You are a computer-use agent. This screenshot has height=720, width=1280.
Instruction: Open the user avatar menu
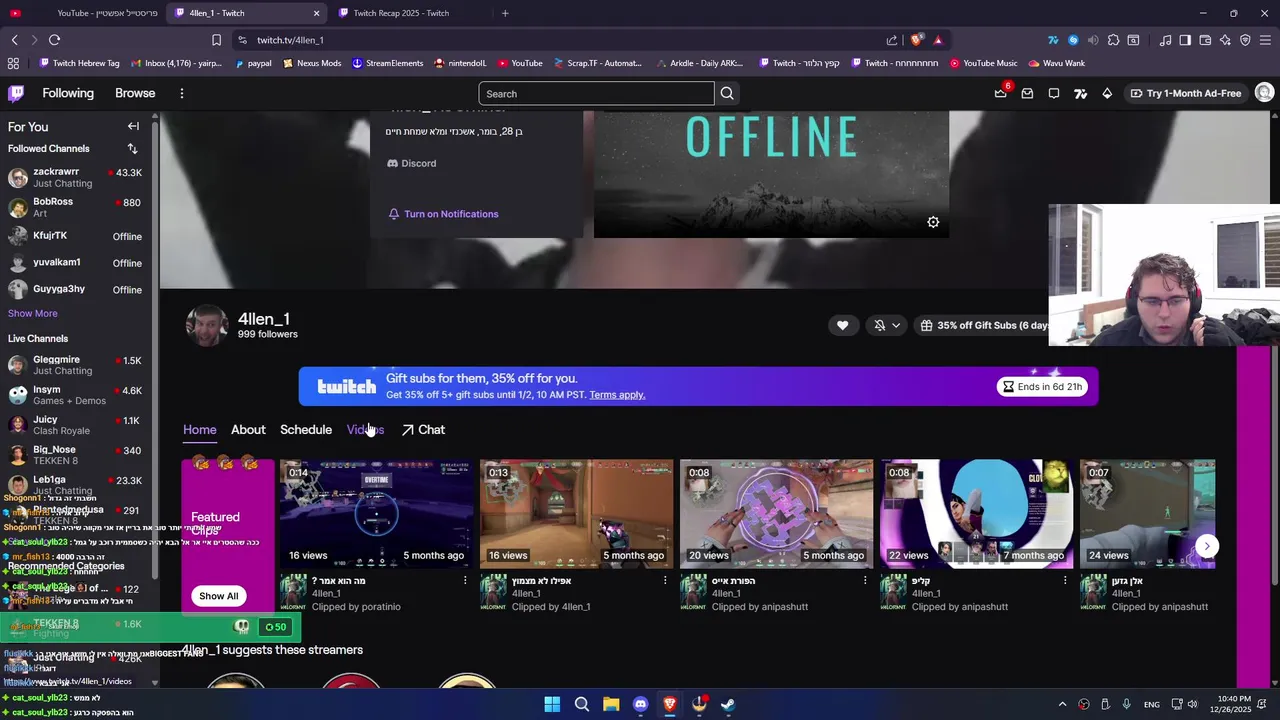click(x=1264, y=93)
